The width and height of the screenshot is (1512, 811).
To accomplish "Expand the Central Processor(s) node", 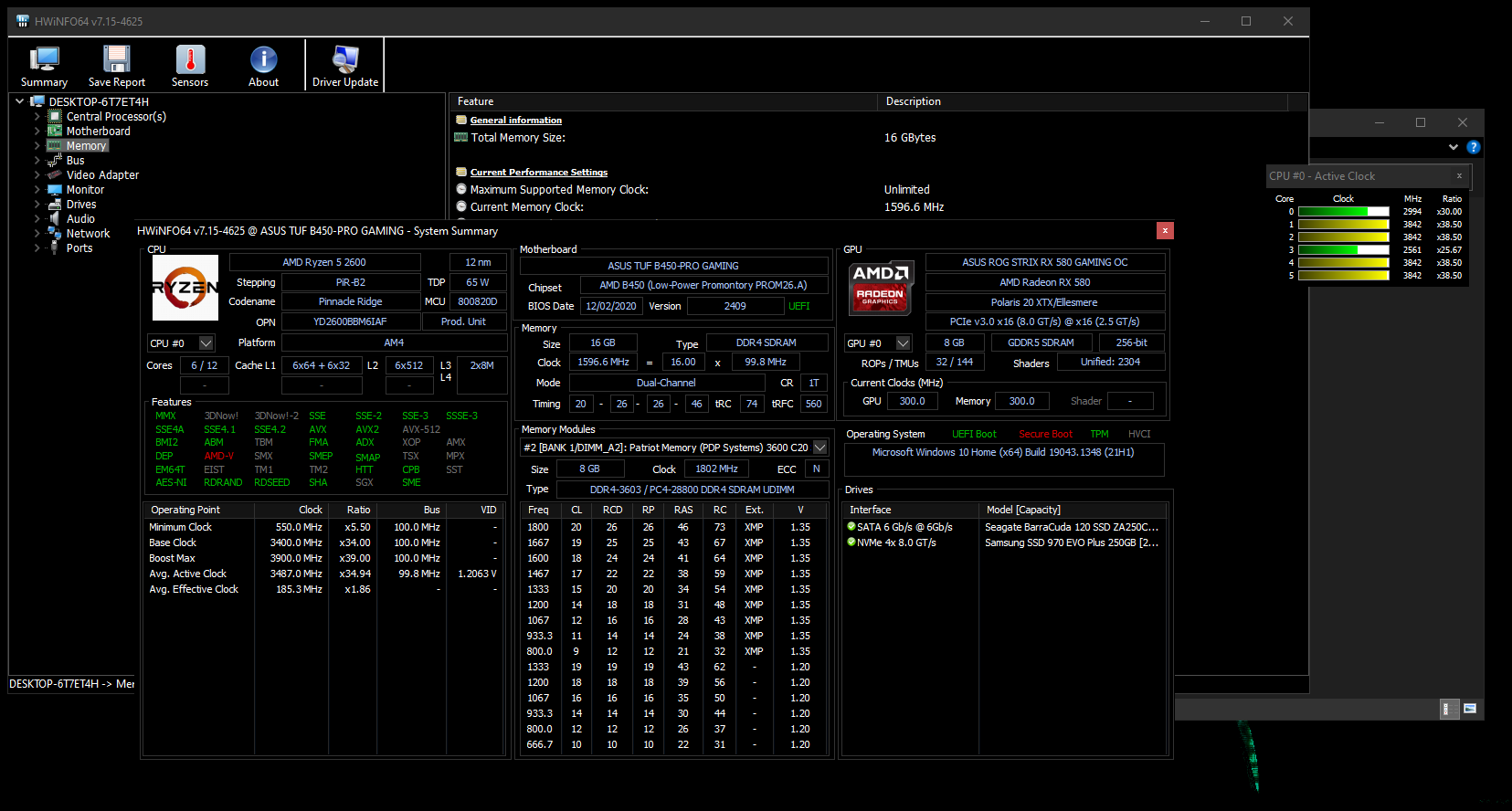I will click(37, 116).
